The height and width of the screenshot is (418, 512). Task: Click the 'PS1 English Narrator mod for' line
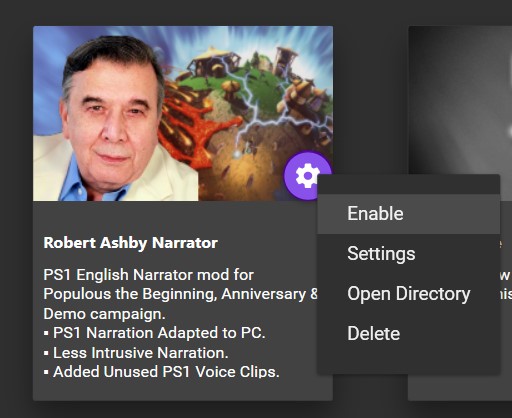tap(149, 275)
